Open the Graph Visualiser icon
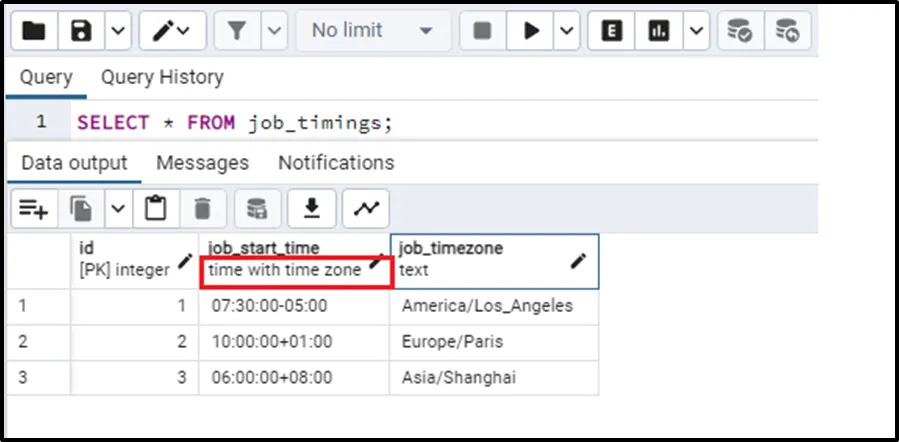The height and width of the screenshot is (442, 899). (x=367, y=209)
